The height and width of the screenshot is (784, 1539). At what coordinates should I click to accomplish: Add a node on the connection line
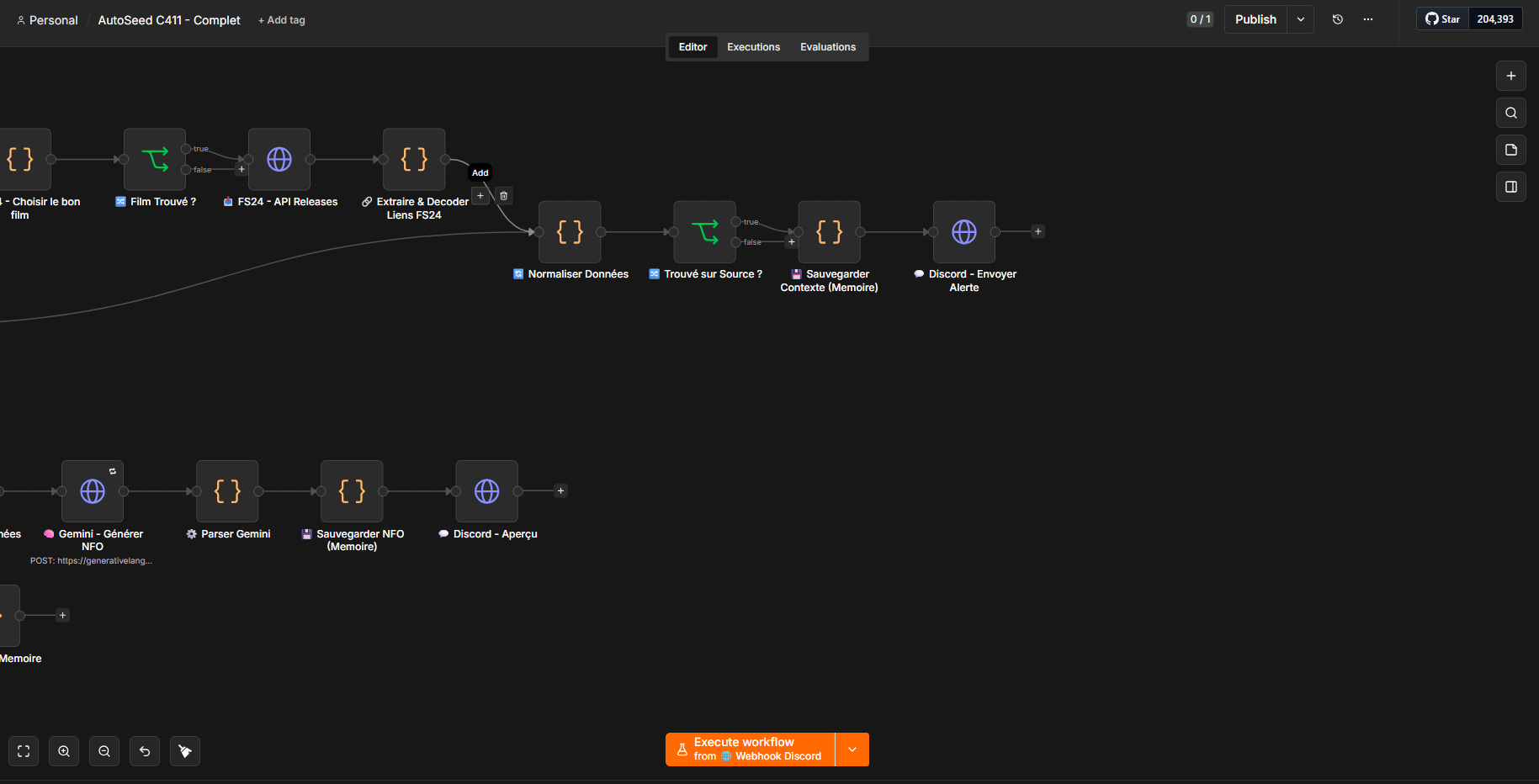coord(480,196)
